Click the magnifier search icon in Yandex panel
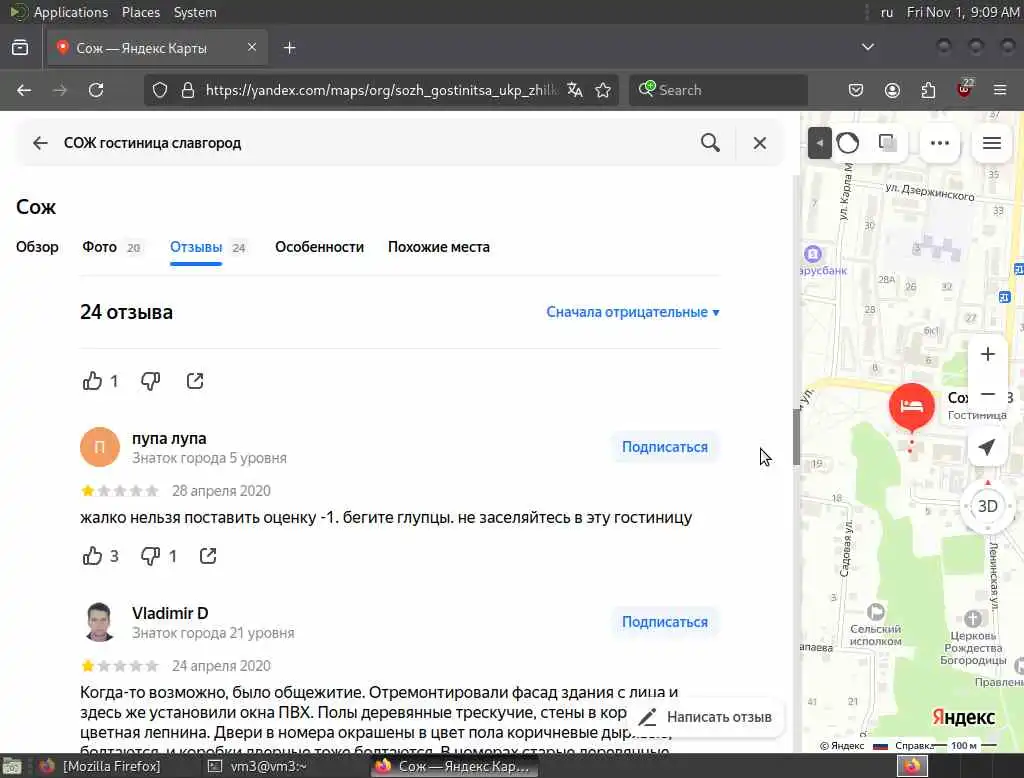1024x778 pixels. click(x=711, y=143)
